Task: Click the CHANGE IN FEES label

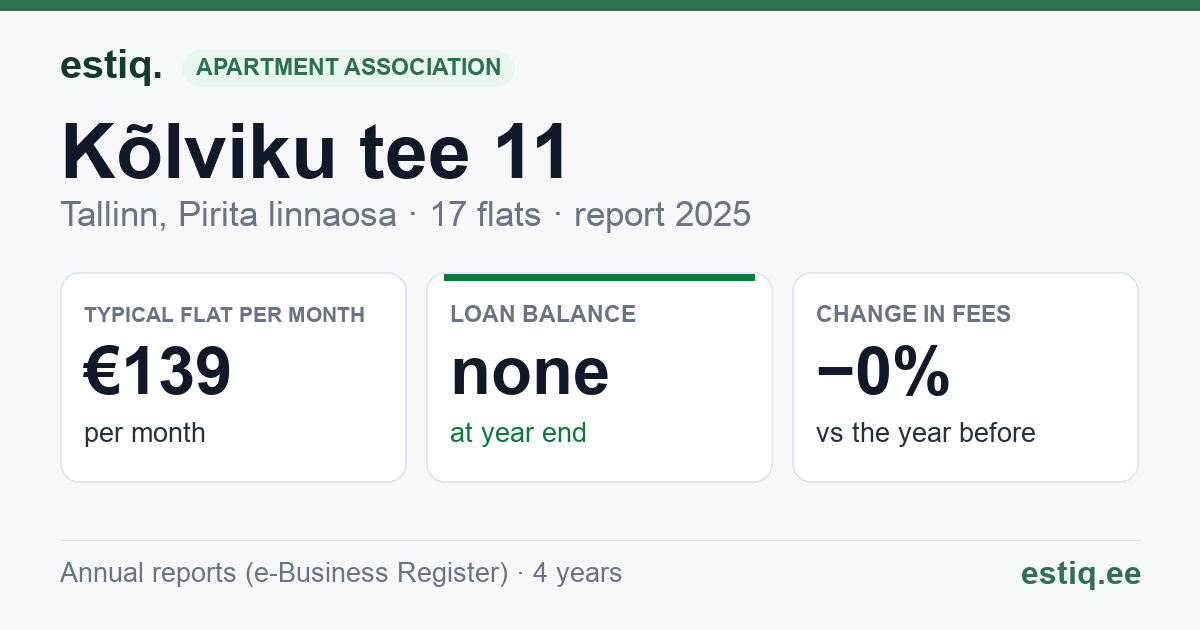Action: (914, 314)
